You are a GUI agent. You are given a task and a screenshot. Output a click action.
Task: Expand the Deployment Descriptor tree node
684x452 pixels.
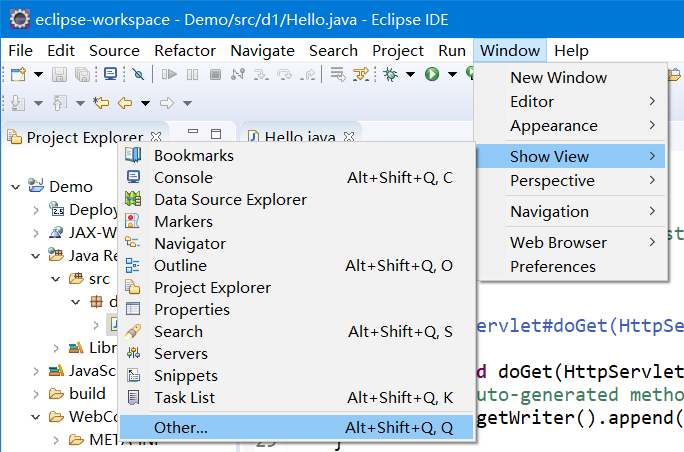tap(36, 210)
